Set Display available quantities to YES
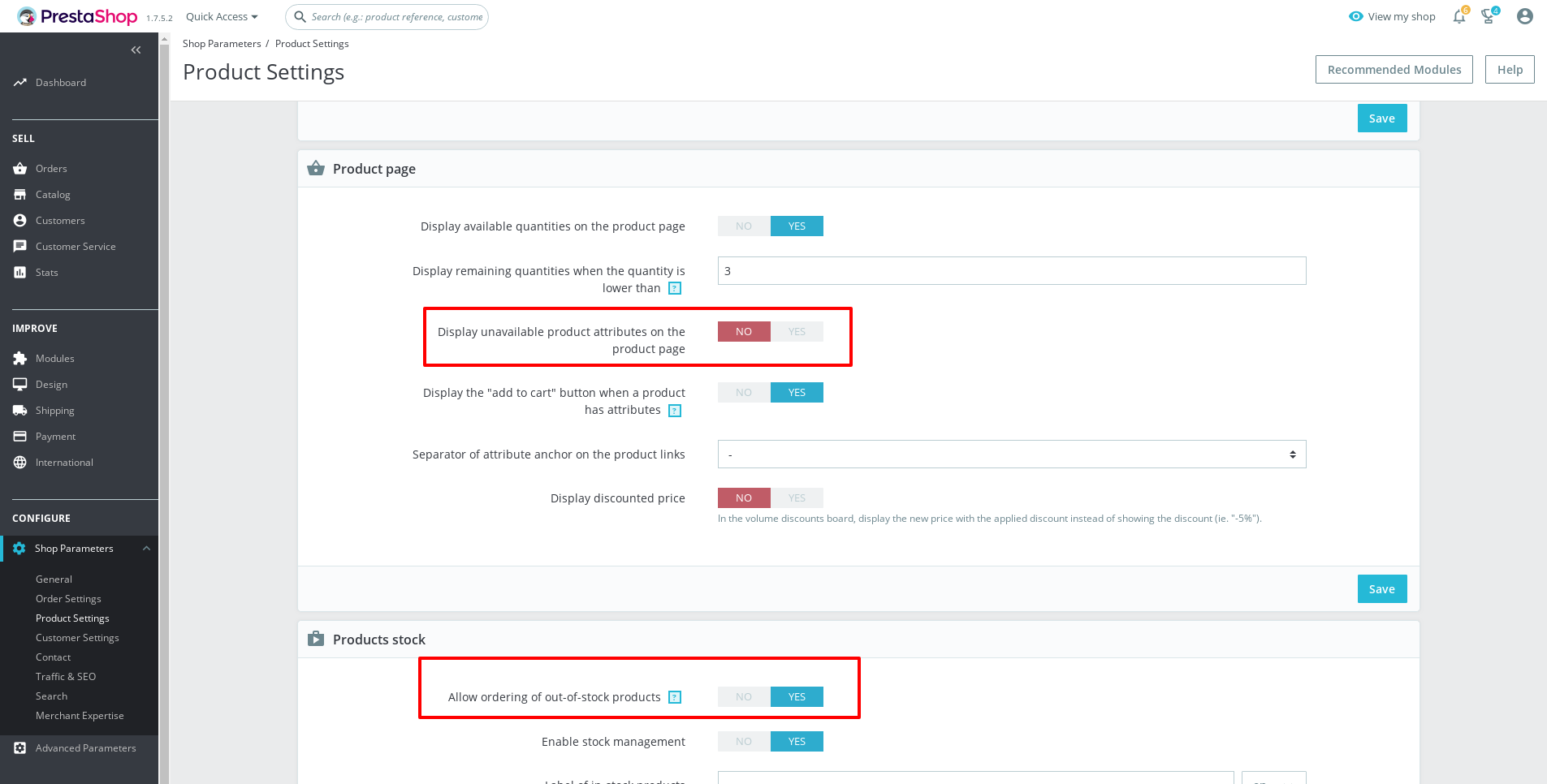Image resolution: width=1547 pixels, height=784 pixels. 797,226
